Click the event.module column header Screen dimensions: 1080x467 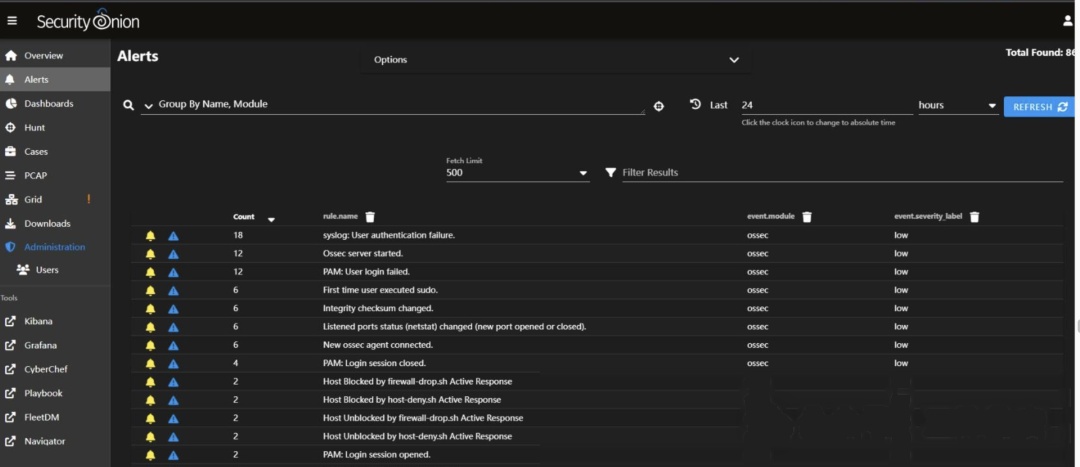coord(771,216)
